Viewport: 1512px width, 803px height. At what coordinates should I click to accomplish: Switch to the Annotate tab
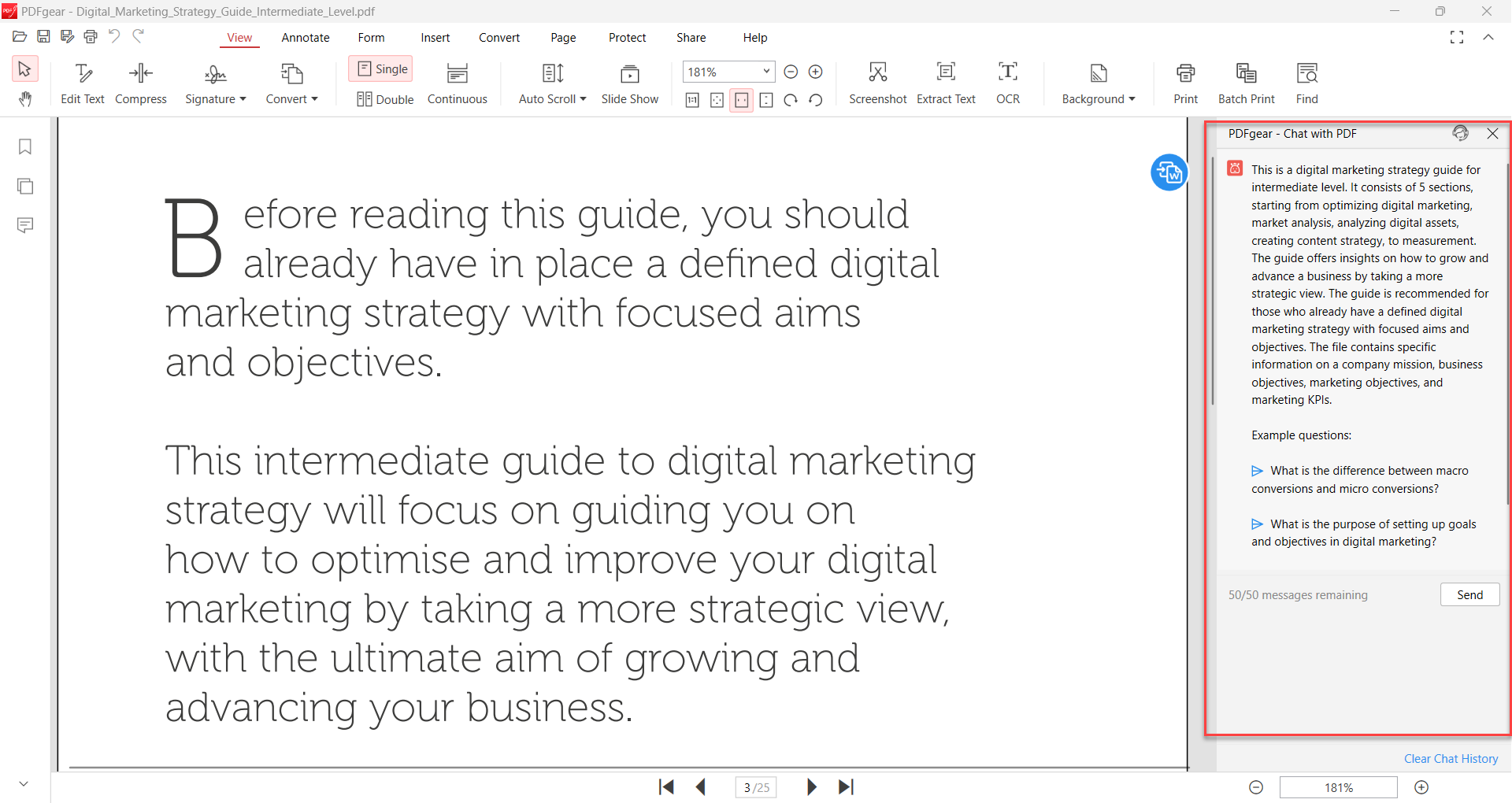[306, 37]
